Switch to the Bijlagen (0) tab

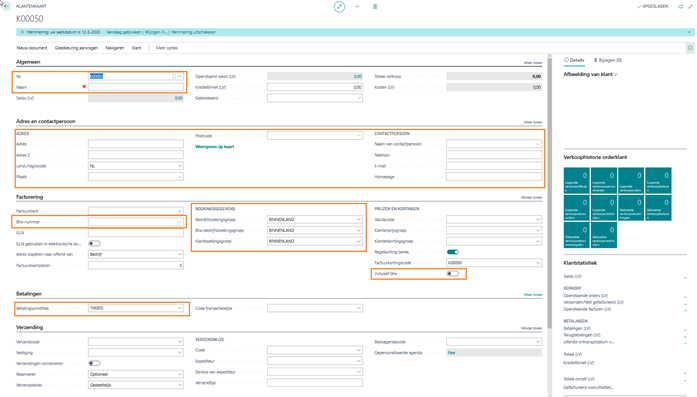(608, 60)
